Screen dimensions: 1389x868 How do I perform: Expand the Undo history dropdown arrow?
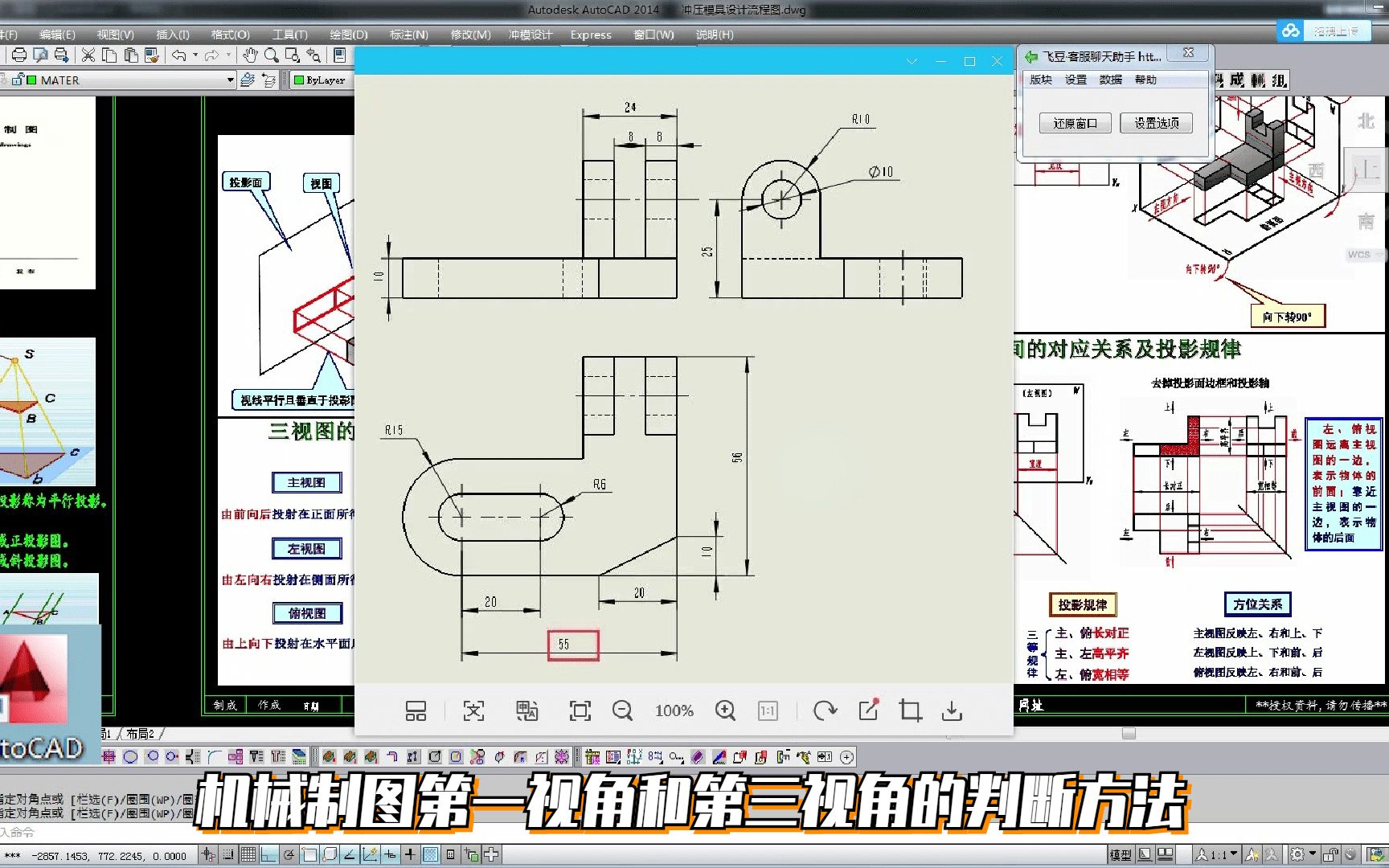coord(195,55)
